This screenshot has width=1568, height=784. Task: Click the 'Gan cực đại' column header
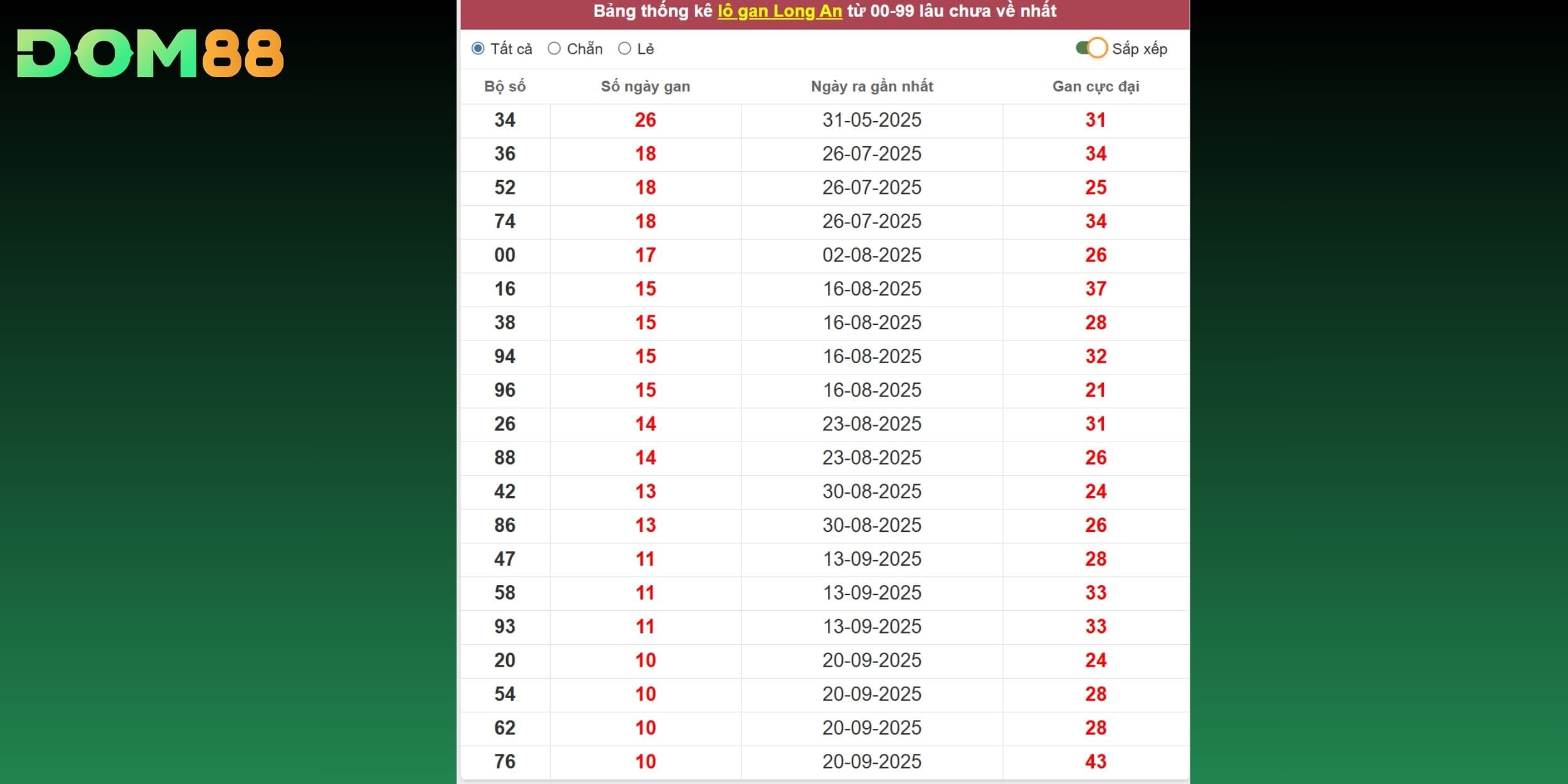(1096, 87)
